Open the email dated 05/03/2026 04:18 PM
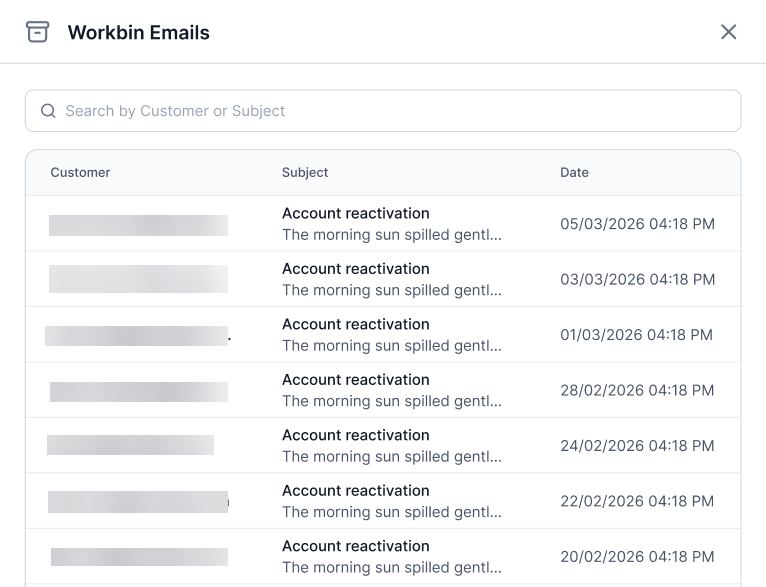The image size is (766, 587). coord(383,224)
